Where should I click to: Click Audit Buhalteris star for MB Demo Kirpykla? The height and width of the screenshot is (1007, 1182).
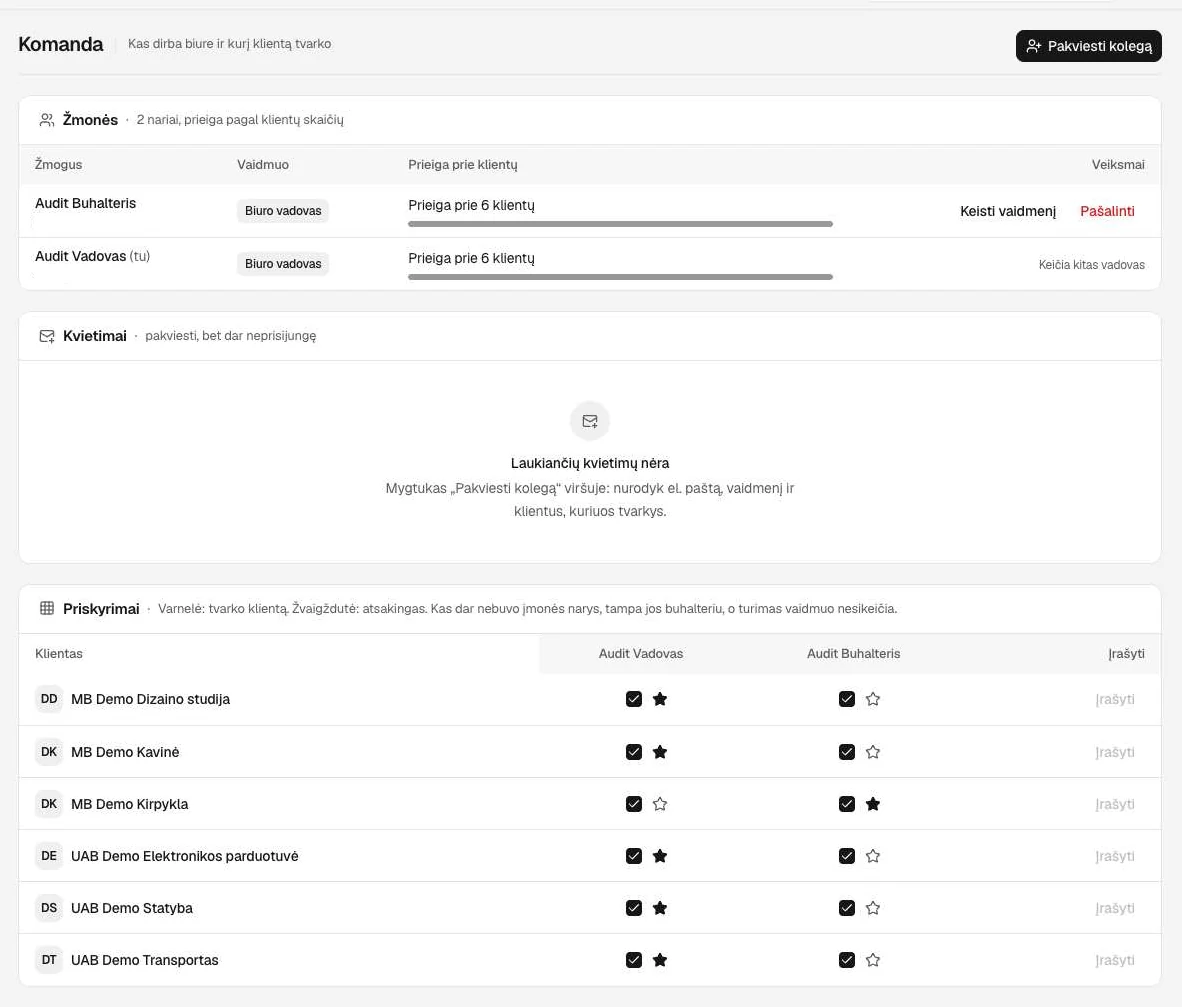pos(873,803)
